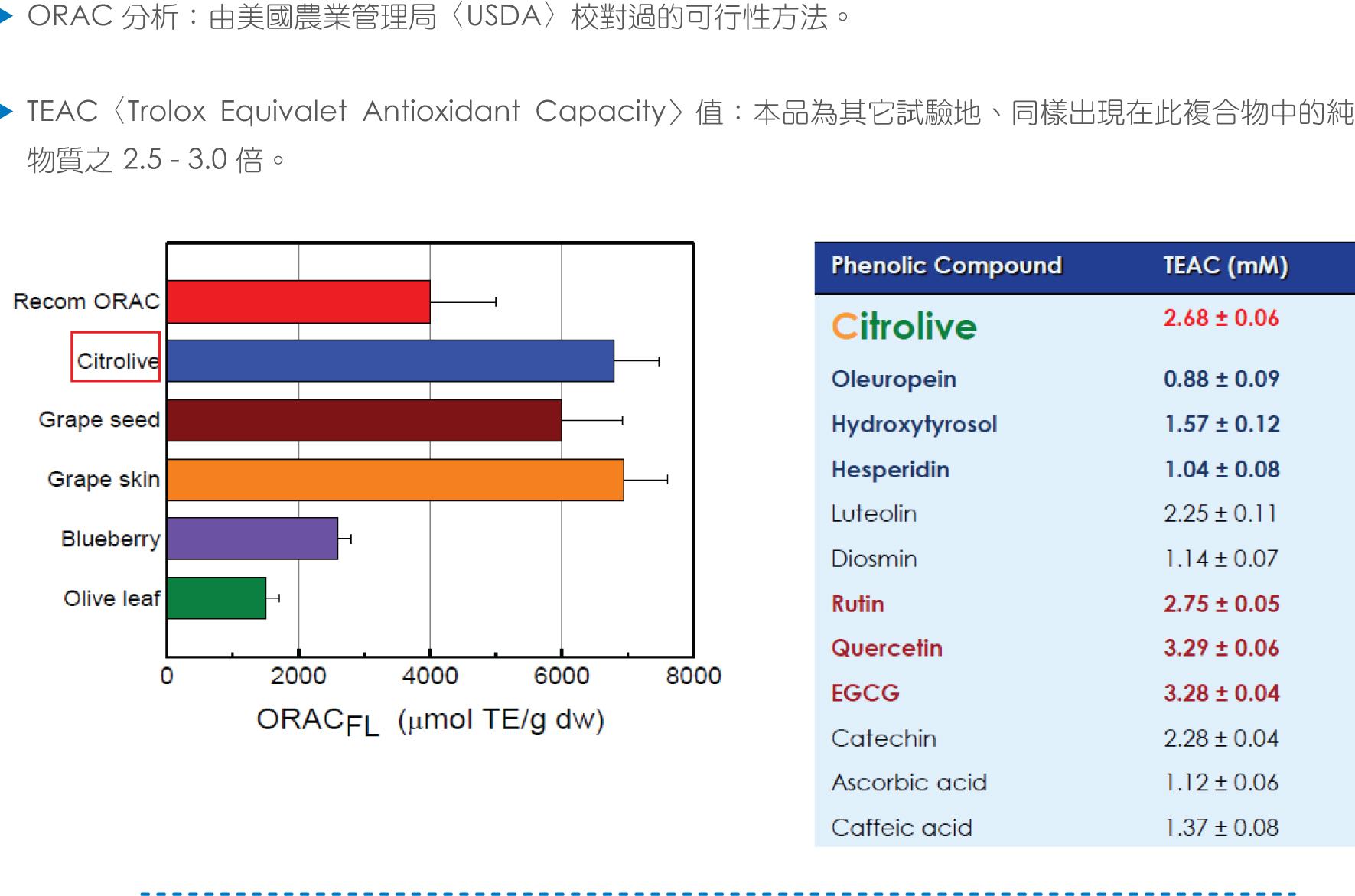Click the value '1.57 ± 0.12'
The height and width of the screenshot is (896, 1355).
[1222, 424]
